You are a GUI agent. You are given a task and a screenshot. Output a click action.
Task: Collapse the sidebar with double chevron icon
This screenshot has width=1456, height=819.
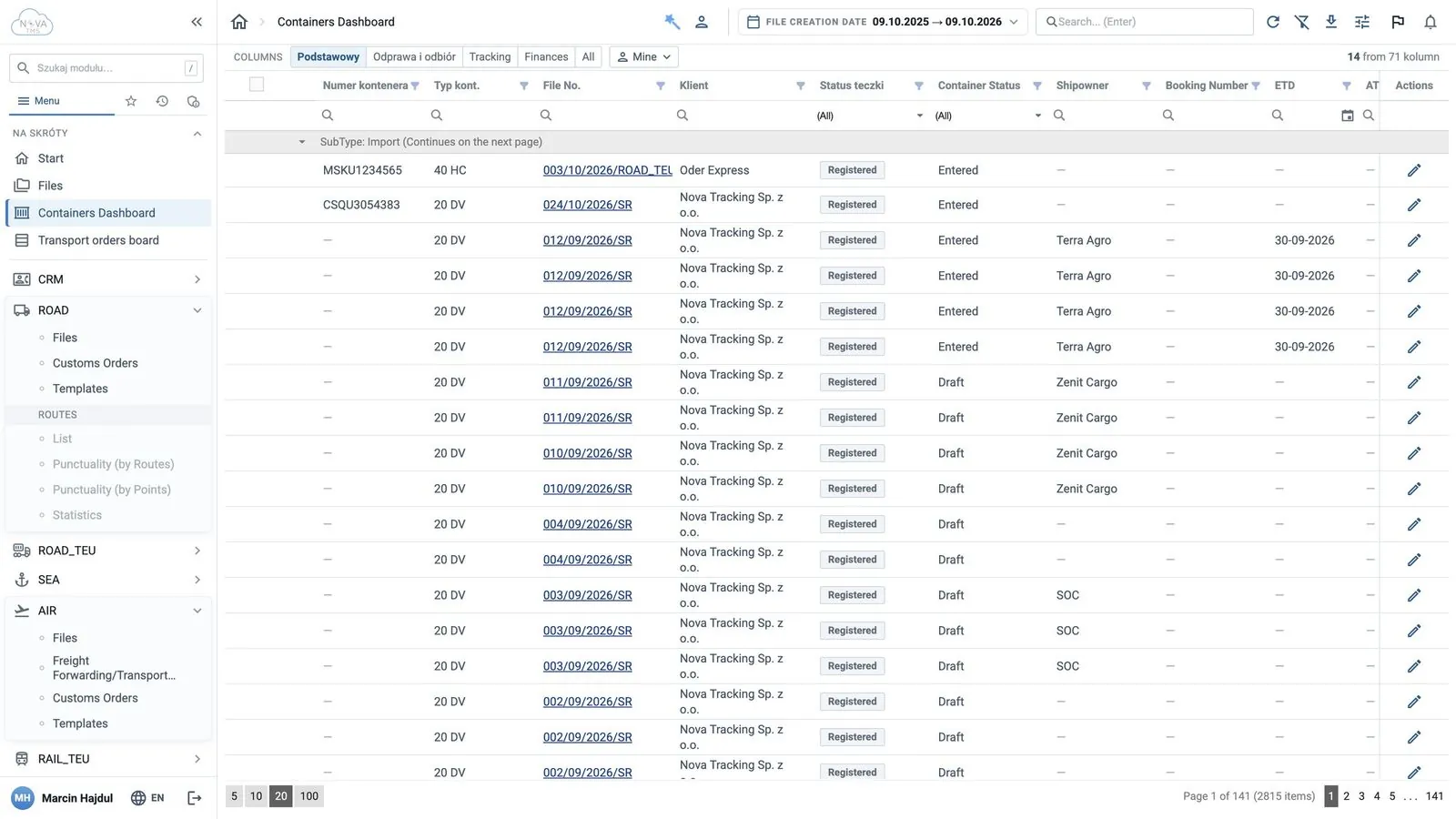click(x=197, y=22)
